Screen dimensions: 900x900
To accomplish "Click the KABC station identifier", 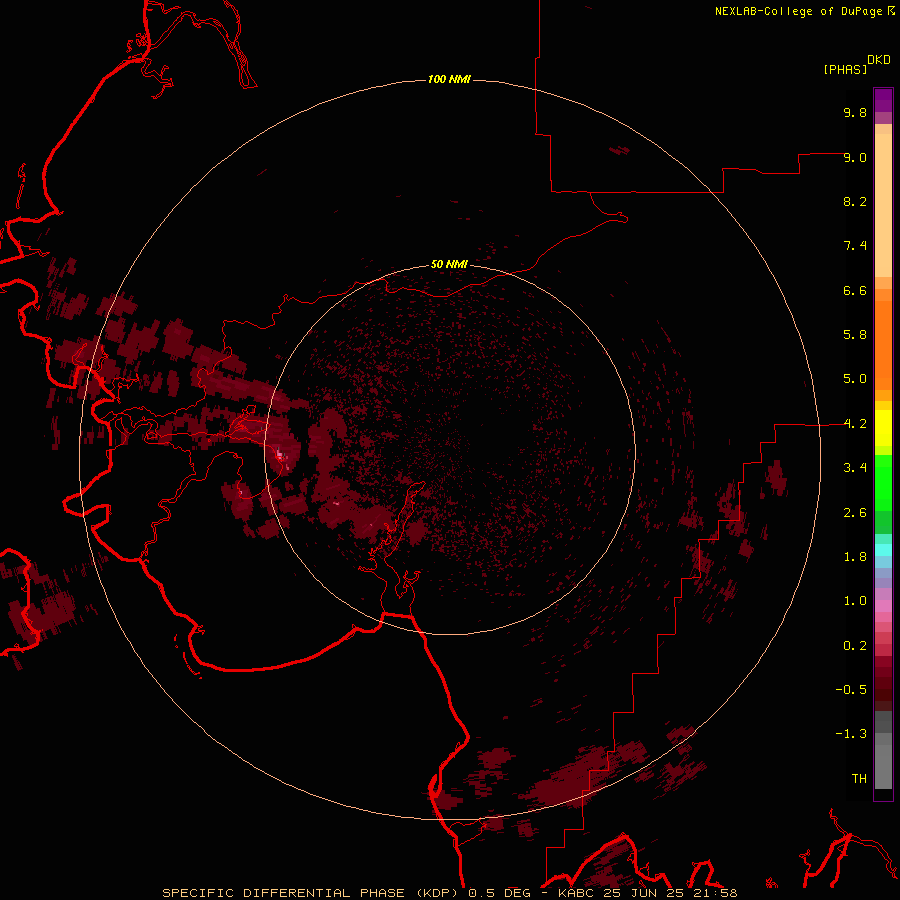I will 576,893.
